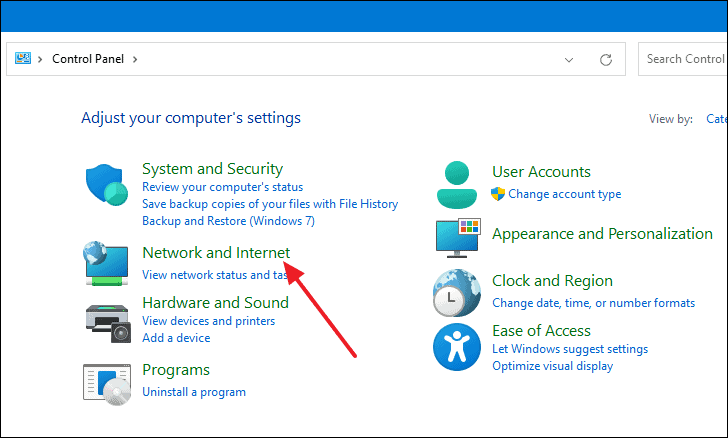The image size is (728, 438).
Task: Open Network and Internet category
Action: (x=216, y=252)
